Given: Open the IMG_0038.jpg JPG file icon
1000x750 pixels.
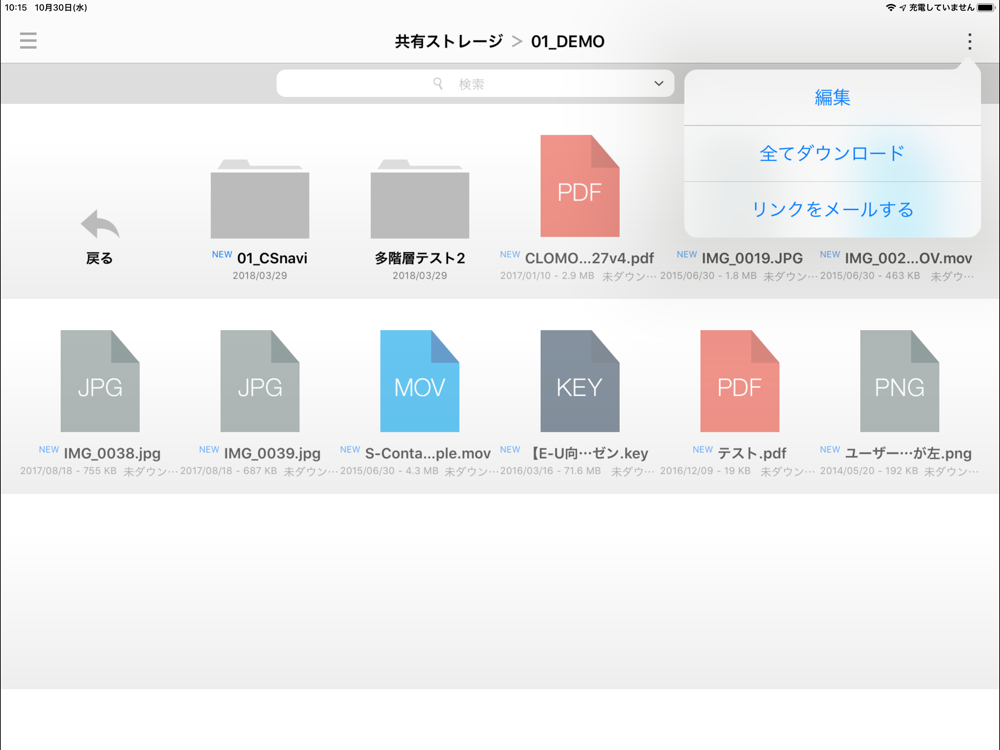Looking at the screenshot, I should [x=100, y=381].
